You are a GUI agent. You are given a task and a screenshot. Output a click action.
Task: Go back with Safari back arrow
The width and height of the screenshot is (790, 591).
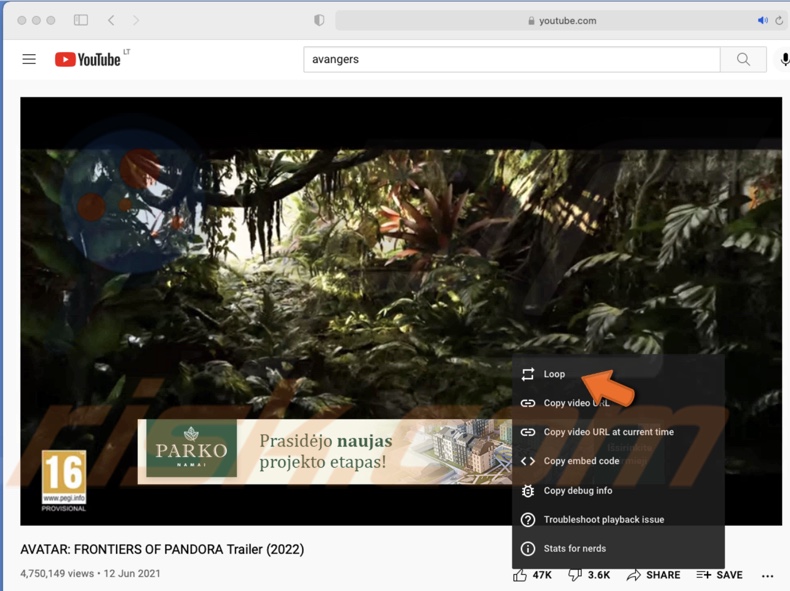click(x=111, y=20)
